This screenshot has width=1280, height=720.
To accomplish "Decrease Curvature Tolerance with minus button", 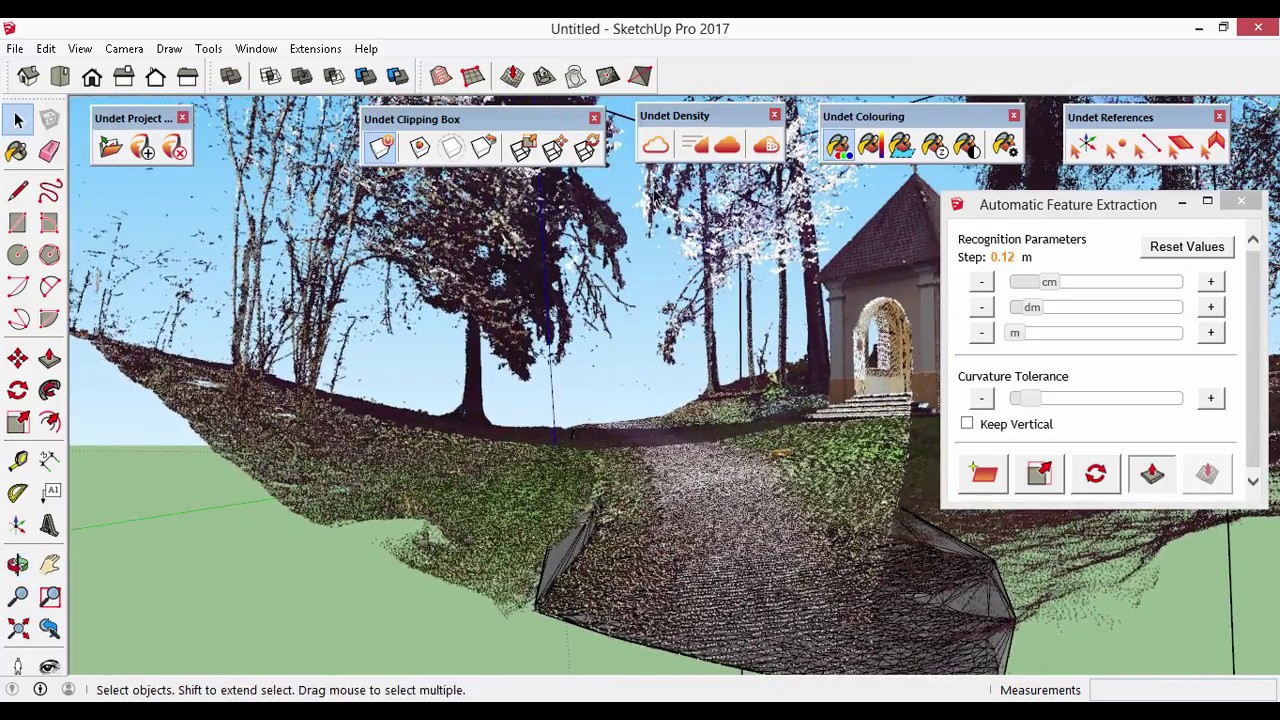I will click(982, 398).
